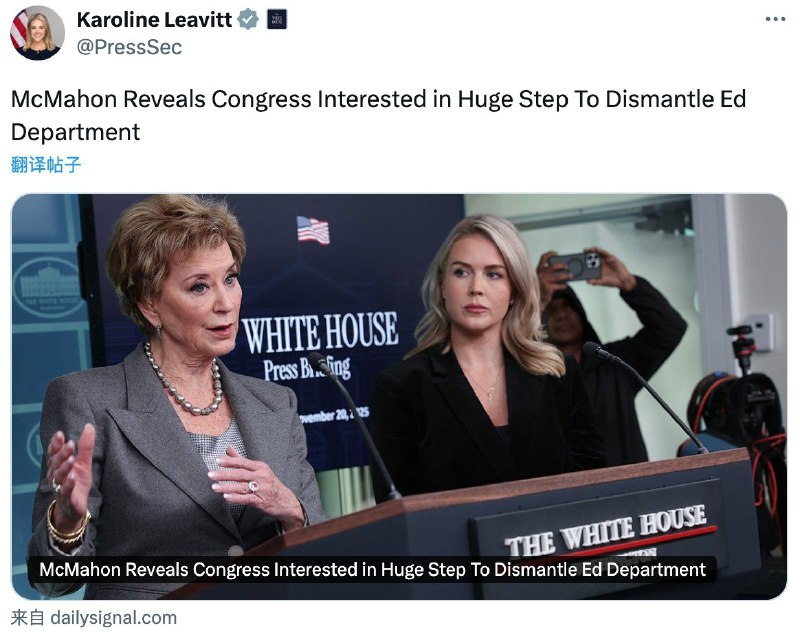Image resolution: width=800 pixels, height=632 pixels.
Task: Click THE WHITE HOUSE podium sign in photo
Action: click(607, 530)
